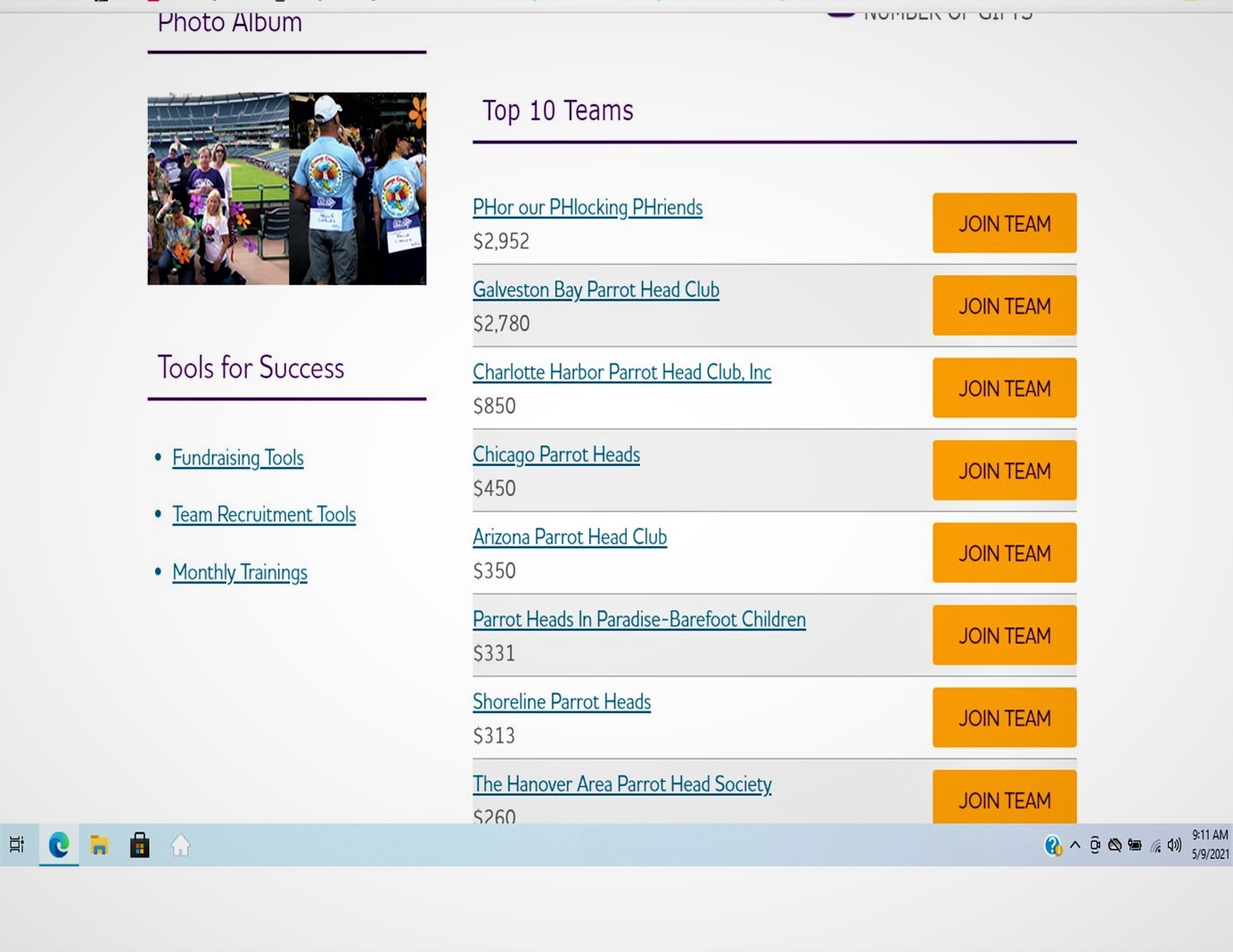Go to Team Recruitment Tools
1233x952 pixels.
coord(264,515)
